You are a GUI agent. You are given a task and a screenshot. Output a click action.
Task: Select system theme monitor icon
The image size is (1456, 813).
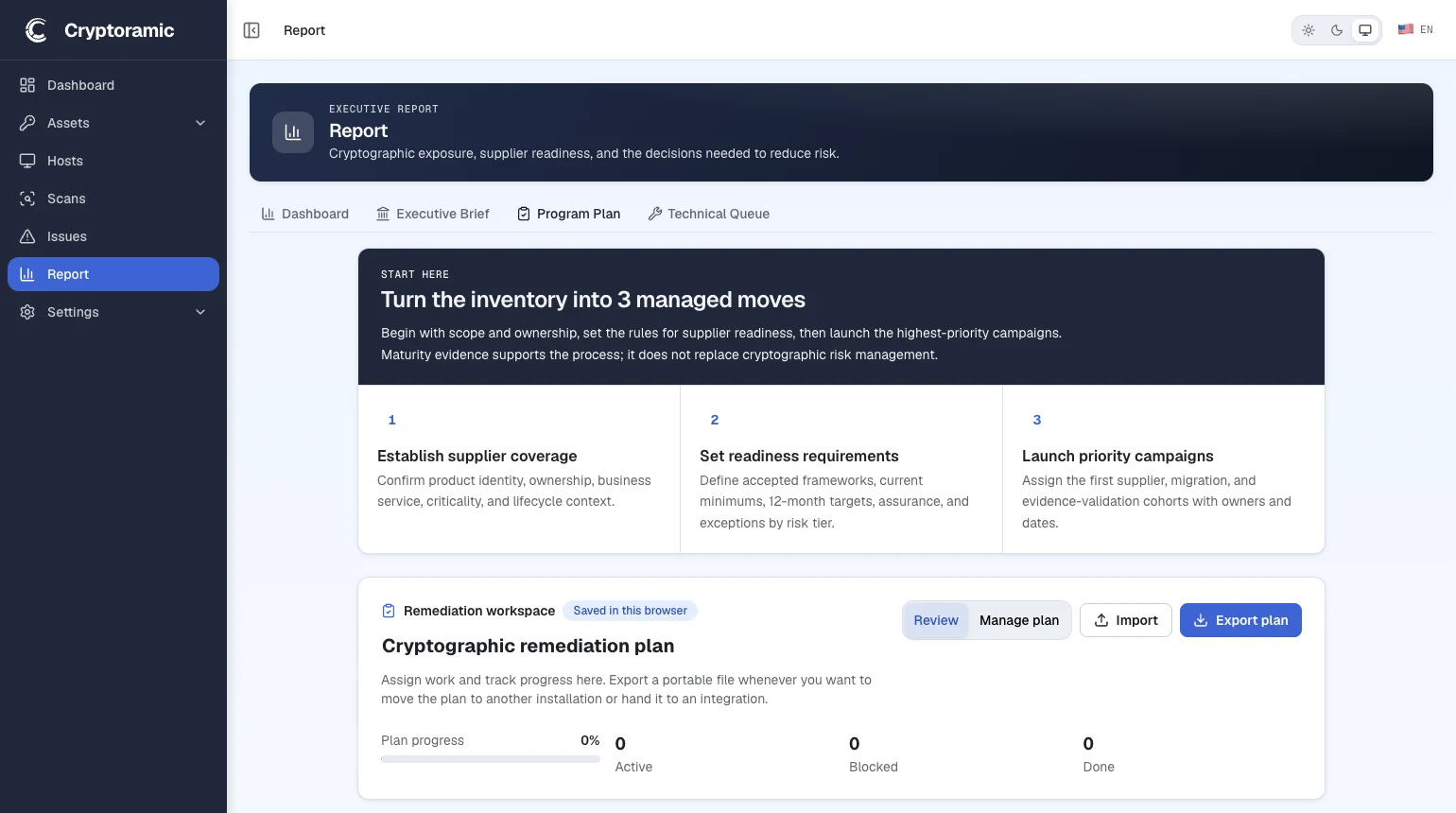click(x=1365, y=30)
